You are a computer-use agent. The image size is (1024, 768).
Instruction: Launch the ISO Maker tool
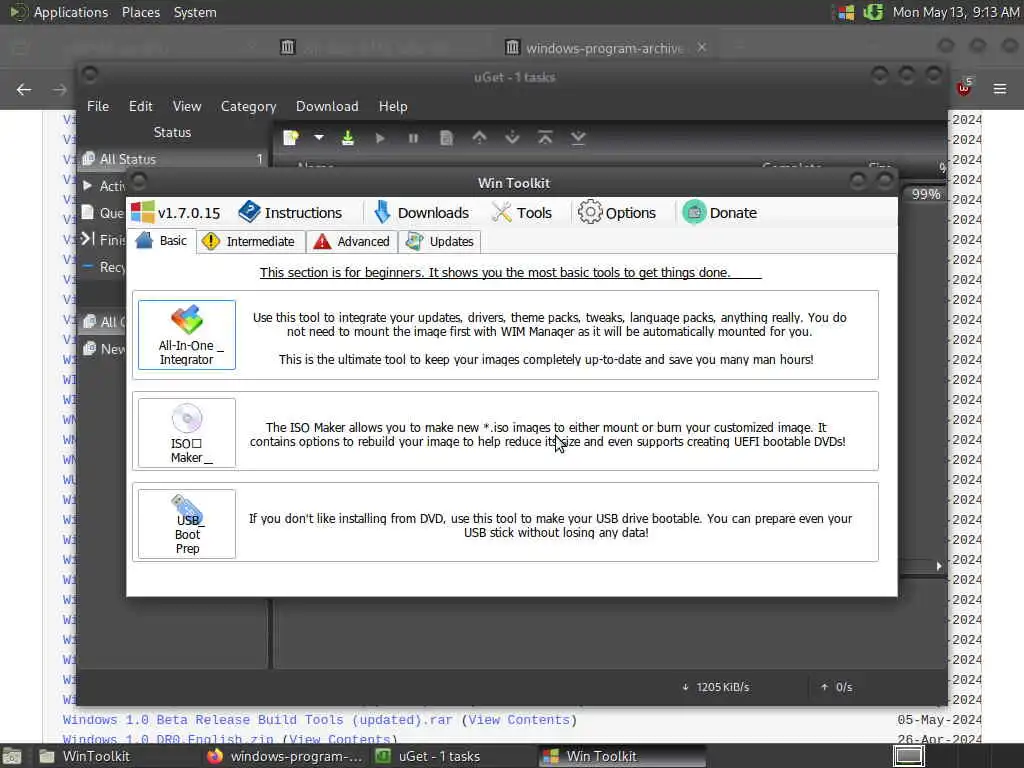(x=187, y=433)
